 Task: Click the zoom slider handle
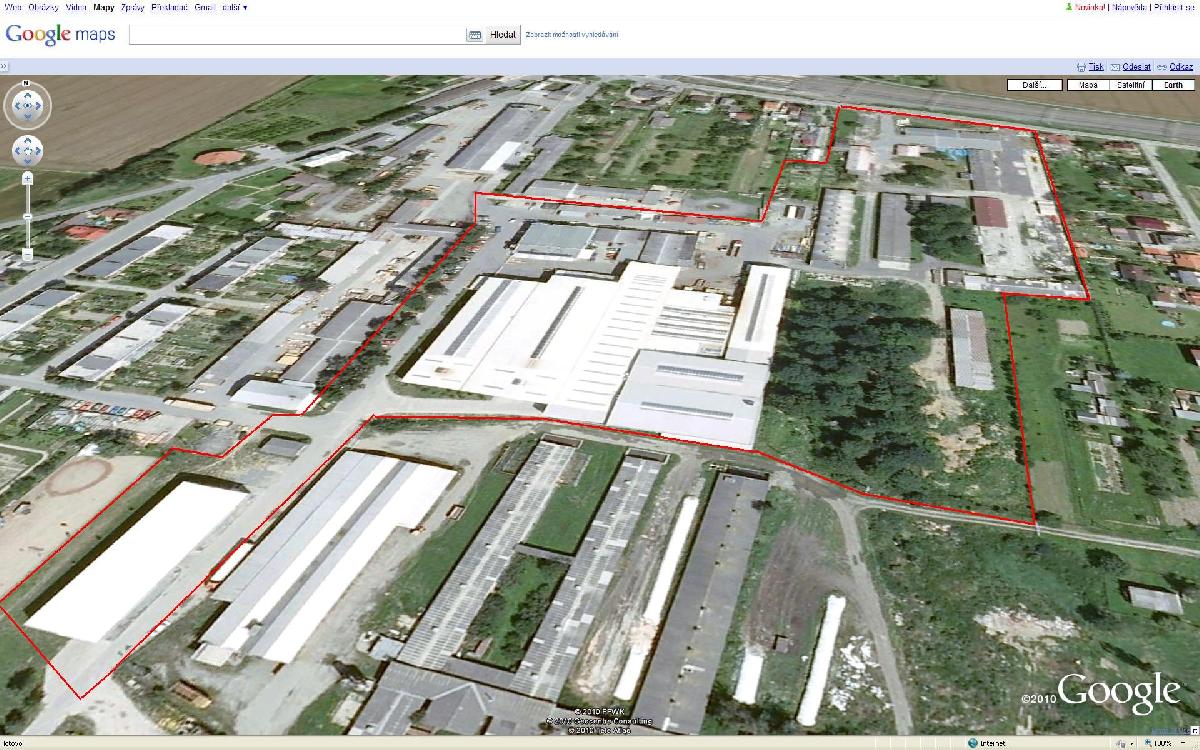(28, 216)
